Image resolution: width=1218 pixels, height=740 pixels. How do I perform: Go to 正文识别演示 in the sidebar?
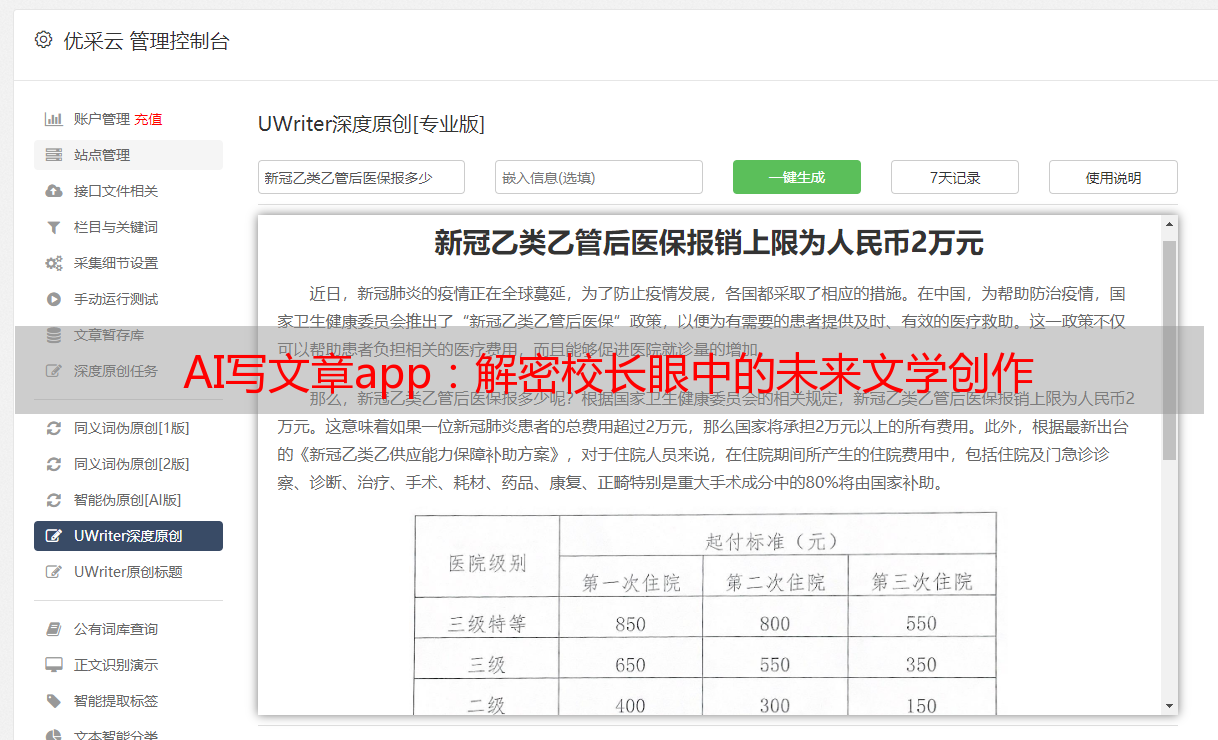click(116, 665)
